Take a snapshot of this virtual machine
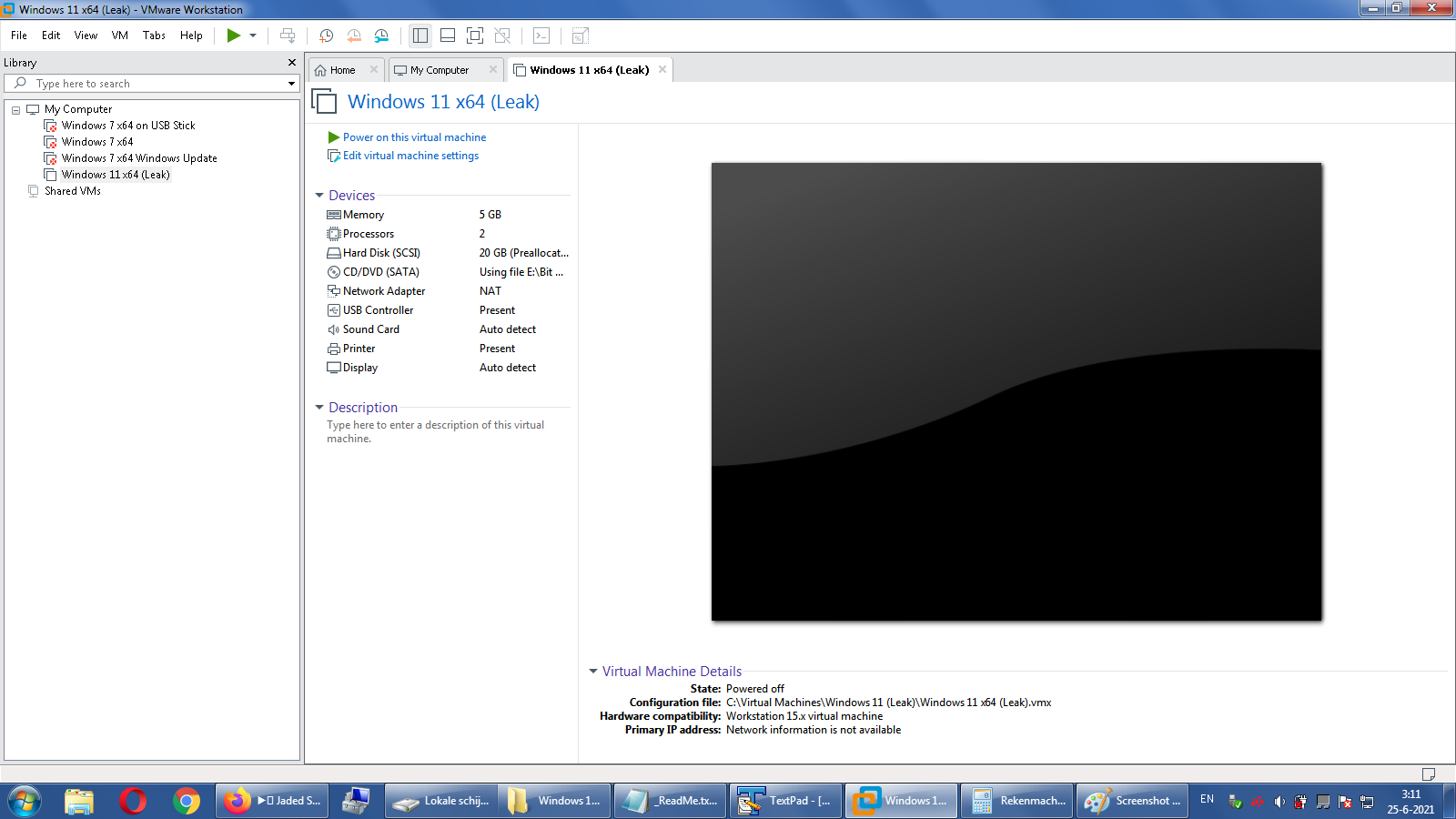Screen dimensions: 1456x819 coord(326,35)
